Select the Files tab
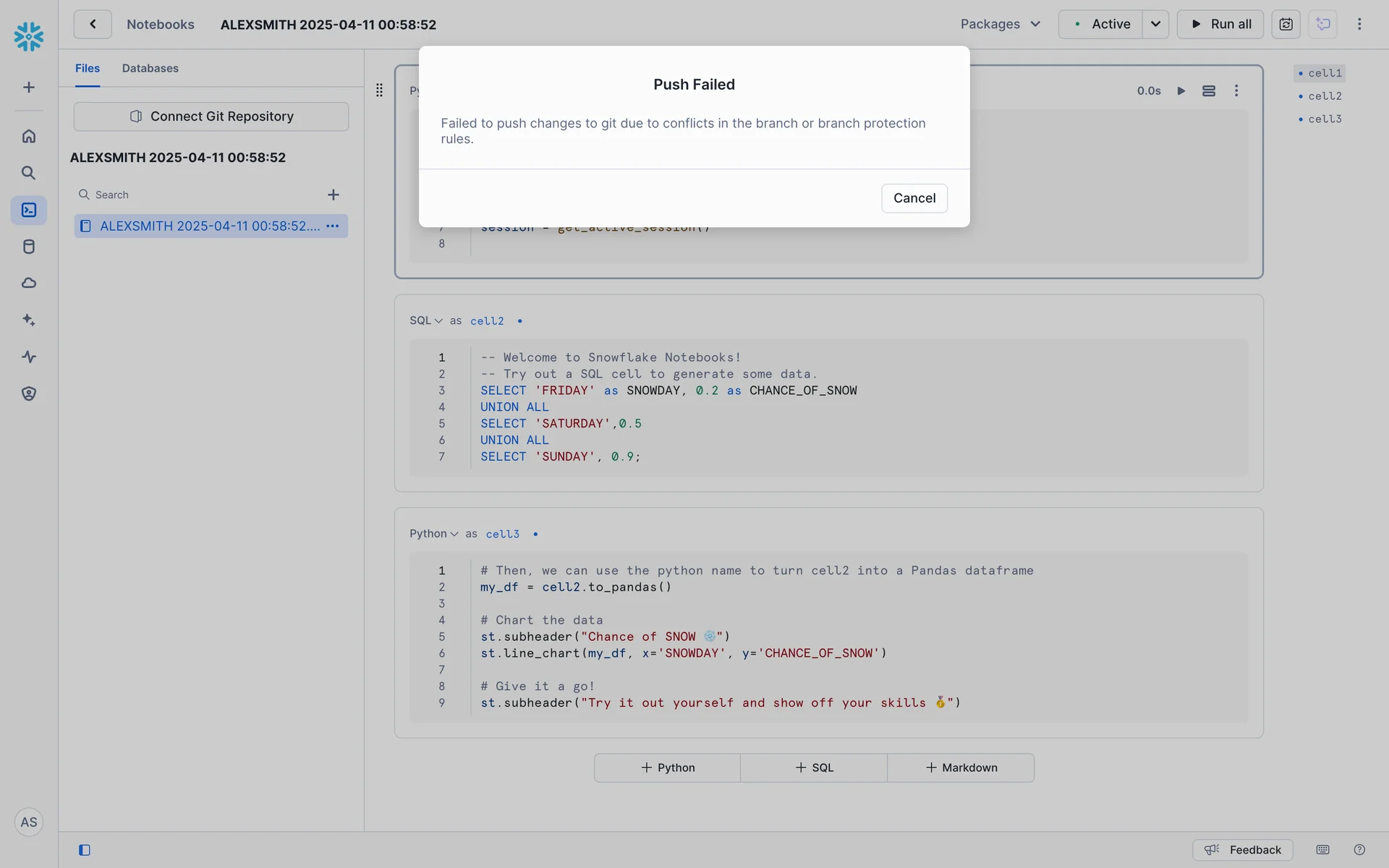 click(88, 68)
